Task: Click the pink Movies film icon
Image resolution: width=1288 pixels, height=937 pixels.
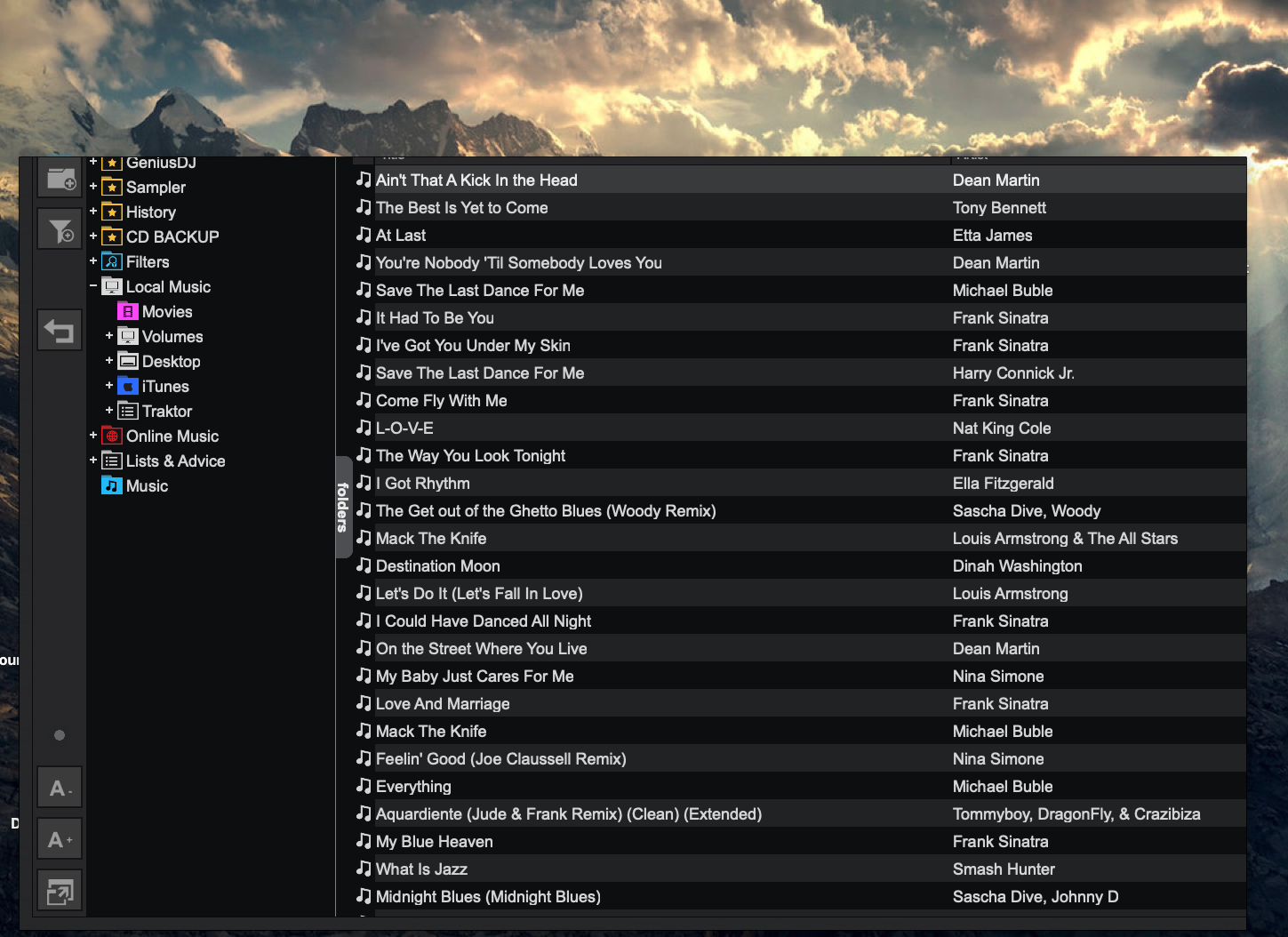Action: point(128,311)
